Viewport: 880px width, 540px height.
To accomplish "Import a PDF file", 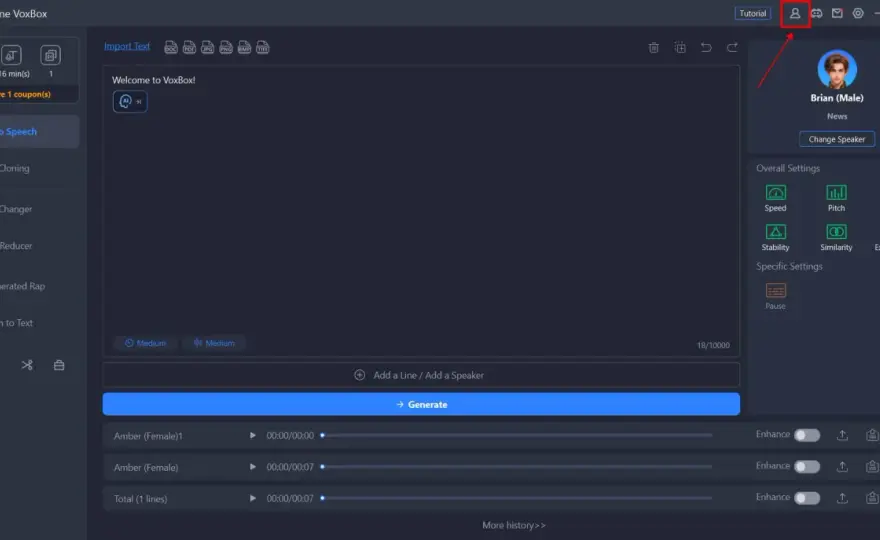I will click(189, 48).
